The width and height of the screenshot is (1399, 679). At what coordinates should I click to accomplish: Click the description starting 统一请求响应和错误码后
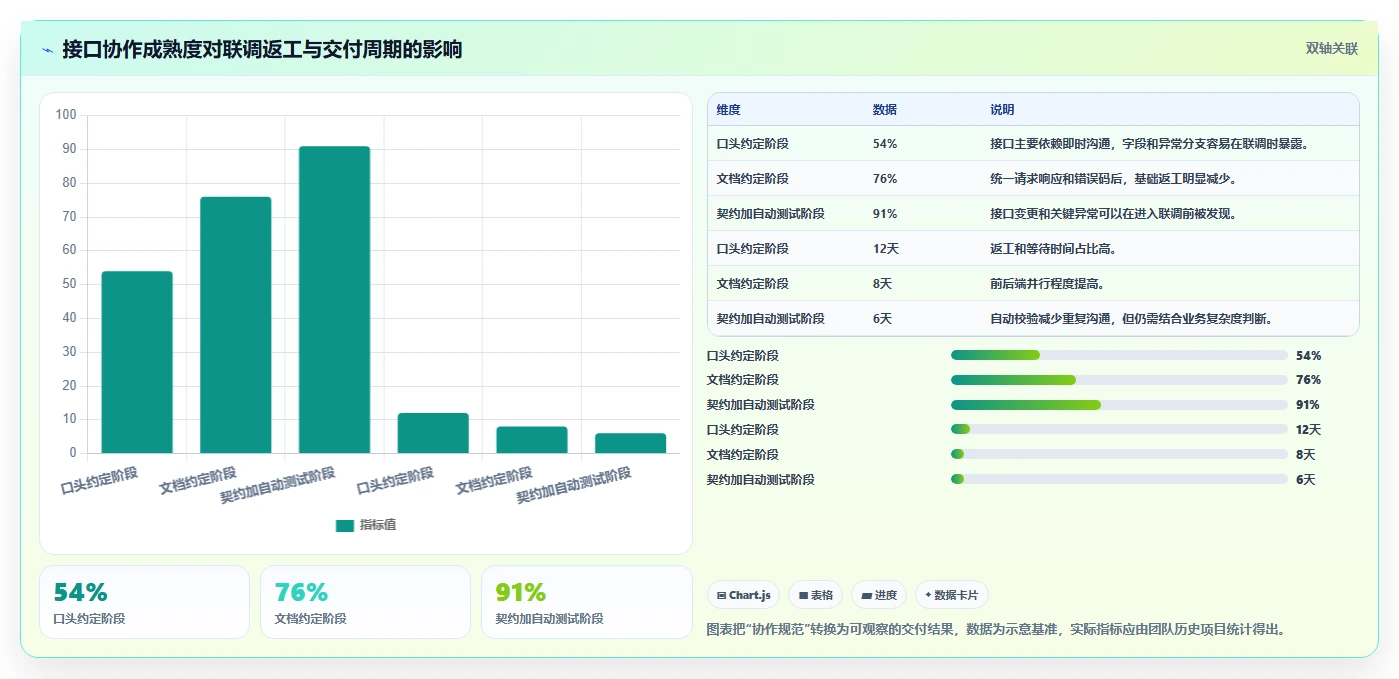click(x=1113, y=179)
